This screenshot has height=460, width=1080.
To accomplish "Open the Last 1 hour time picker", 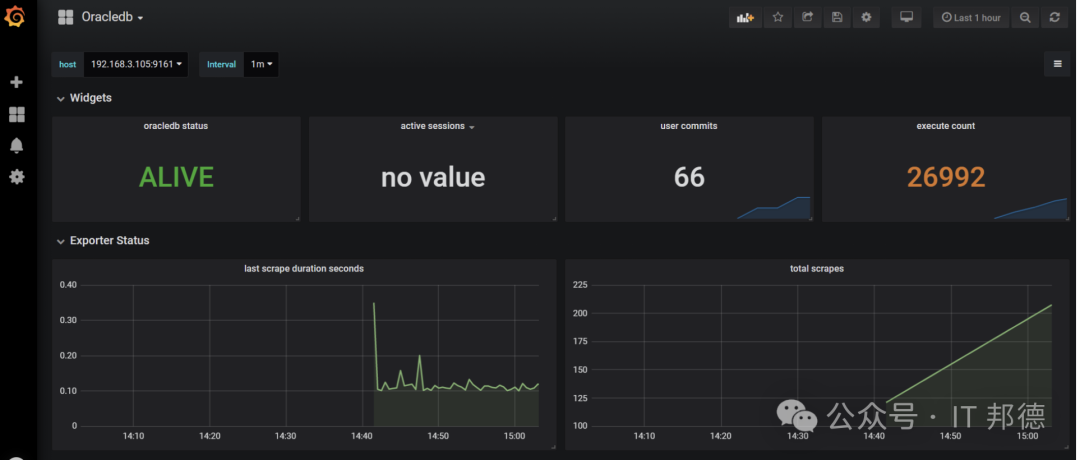I will 970,17.
